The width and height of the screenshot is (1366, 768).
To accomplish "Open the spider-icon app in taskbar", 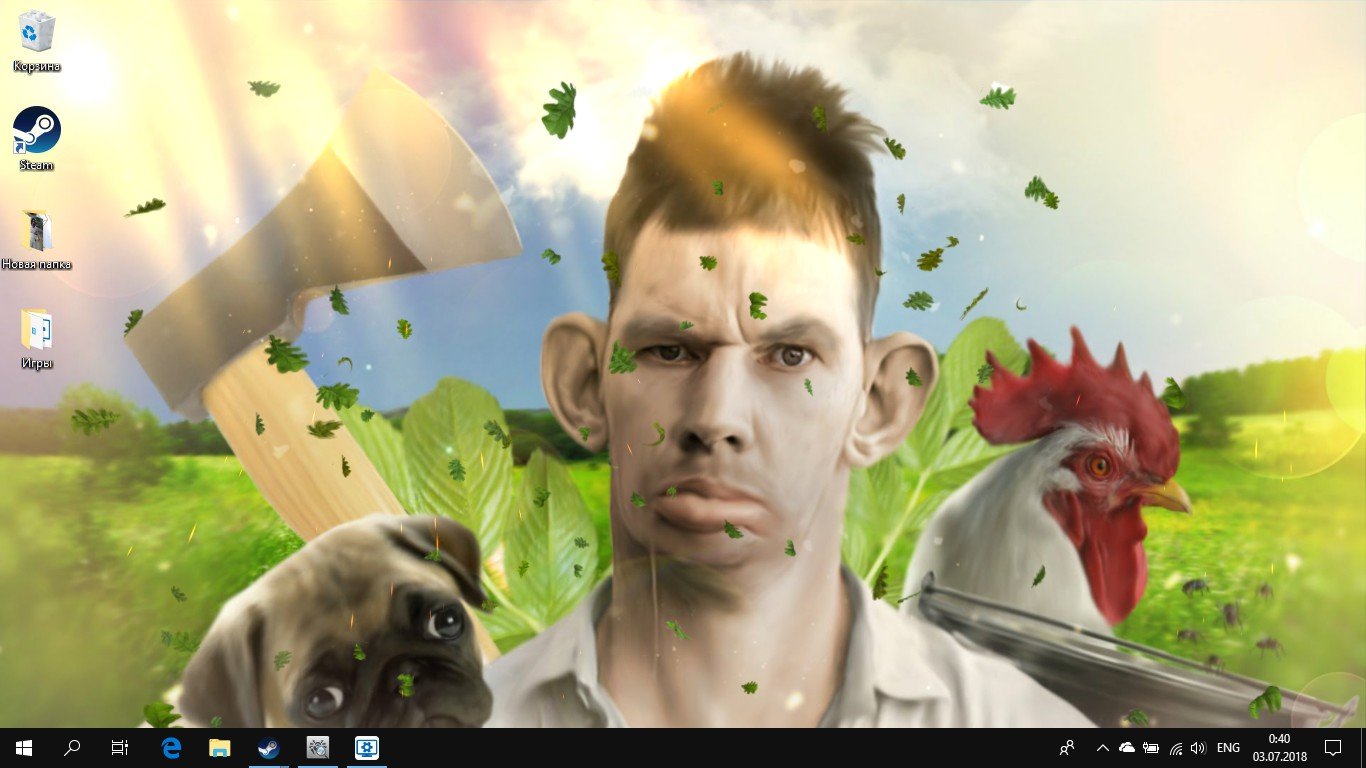I will click(317, 748).
